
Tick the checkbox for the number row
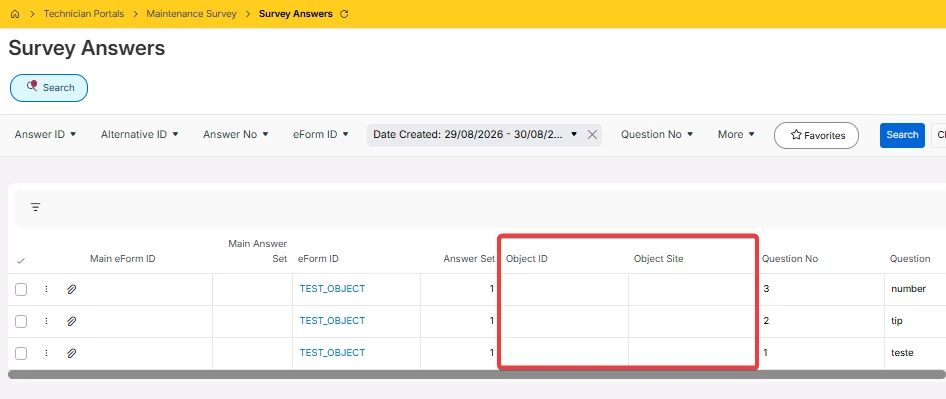[21, 289]
